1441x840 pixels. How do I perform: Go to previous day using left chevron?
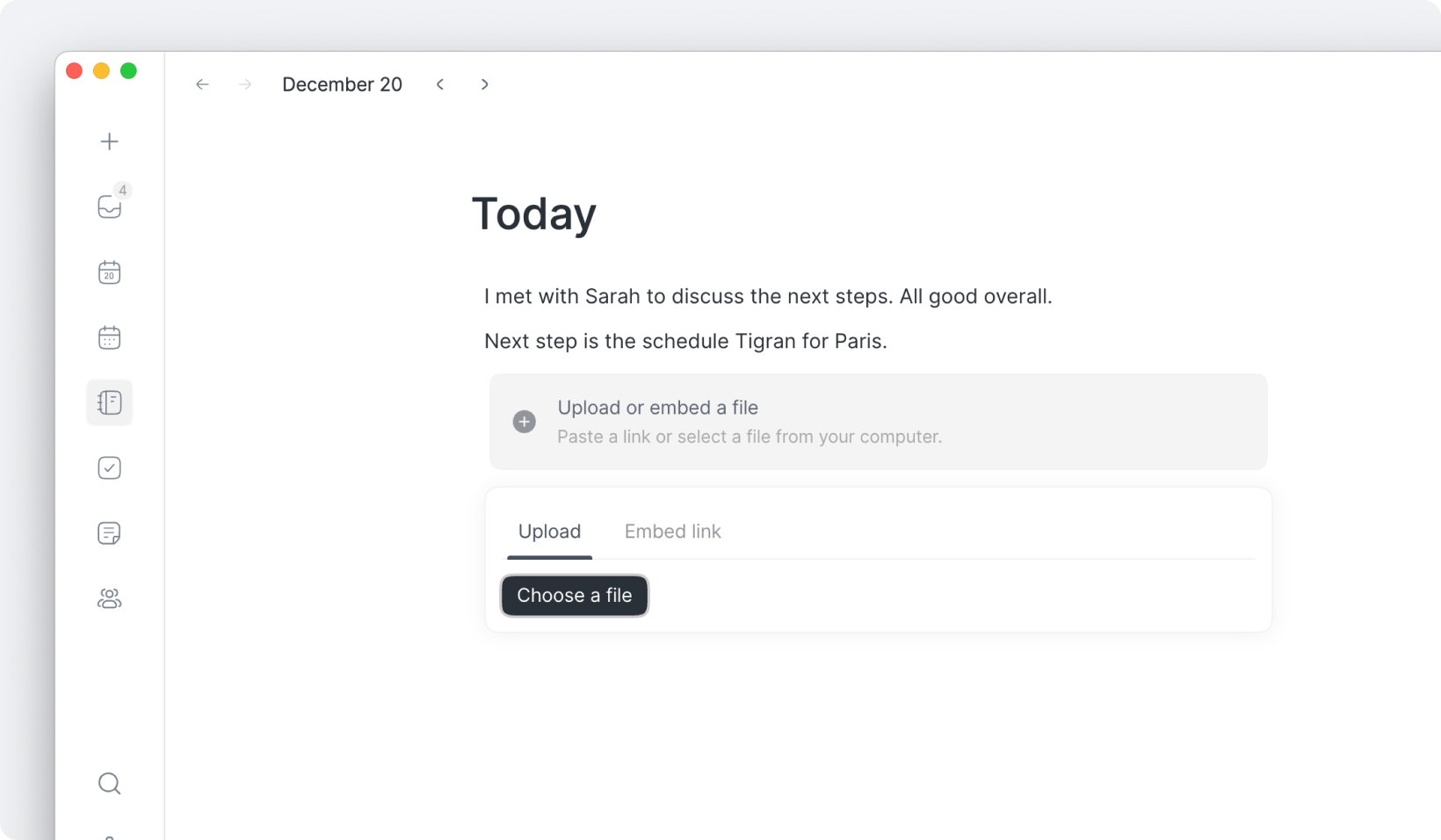440,84
